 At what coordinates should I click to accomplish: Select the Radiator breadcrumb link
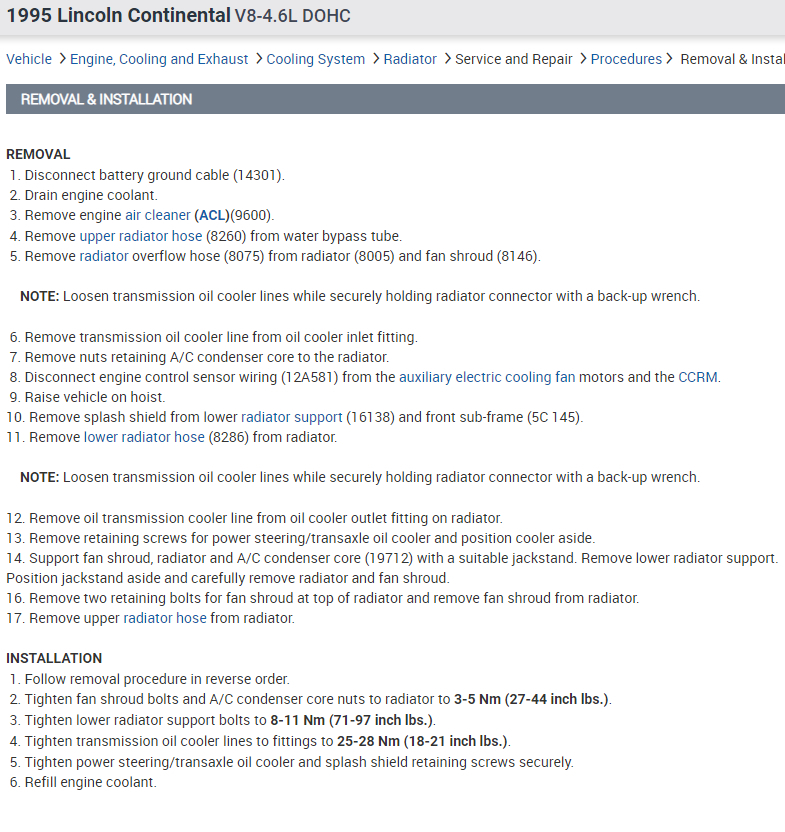tap(410, 59)
